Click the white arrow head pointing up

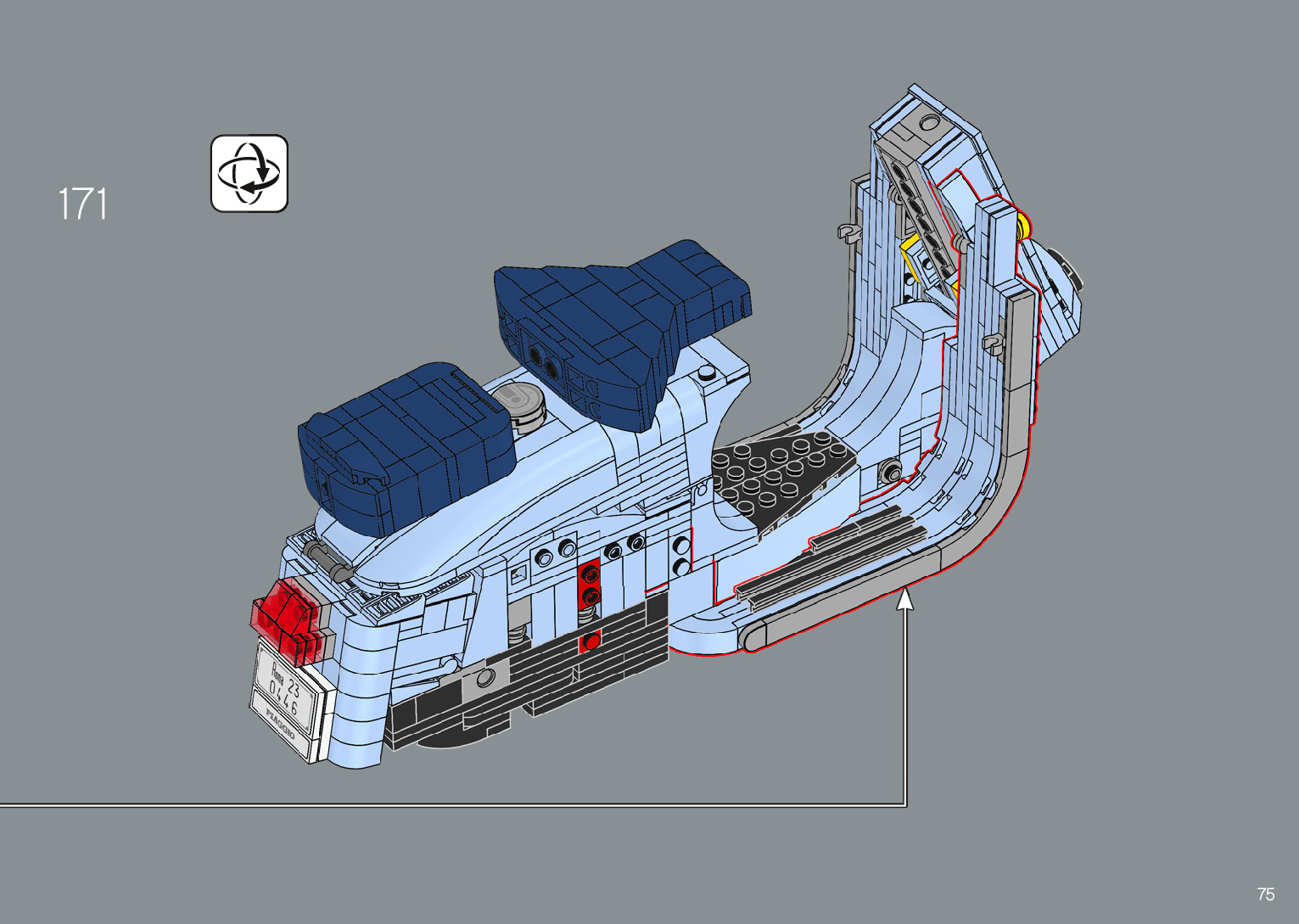tap(905, 599)
